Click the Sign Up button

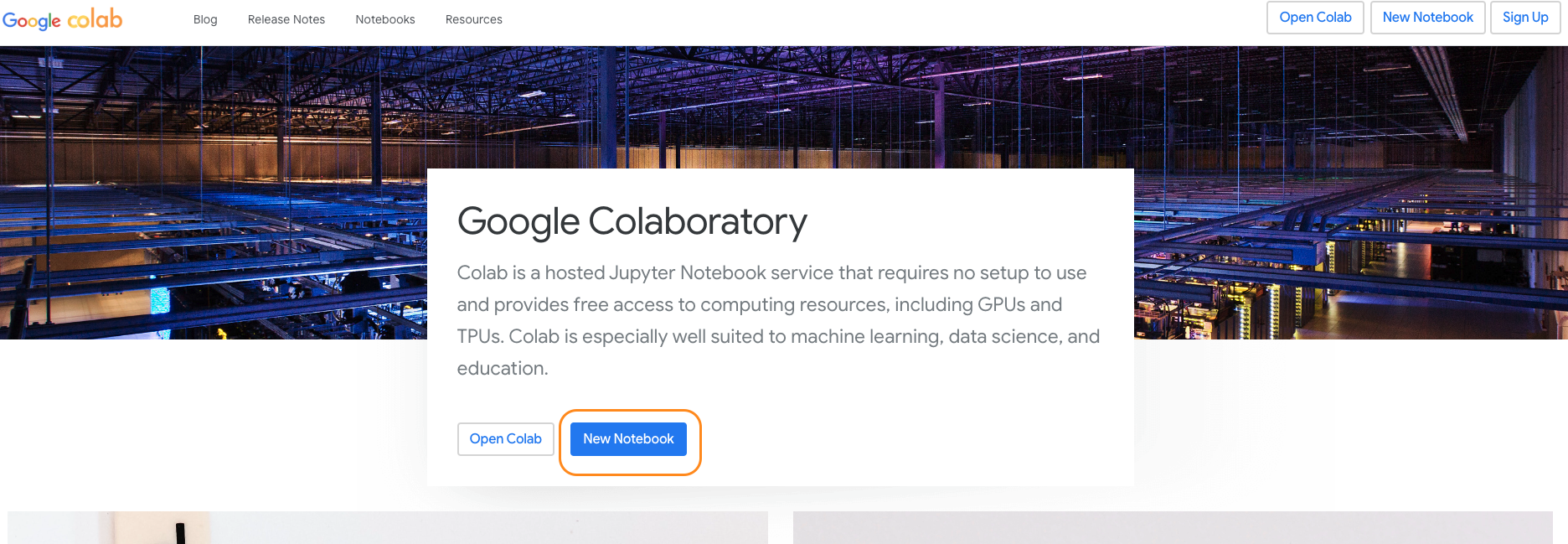1525,18
